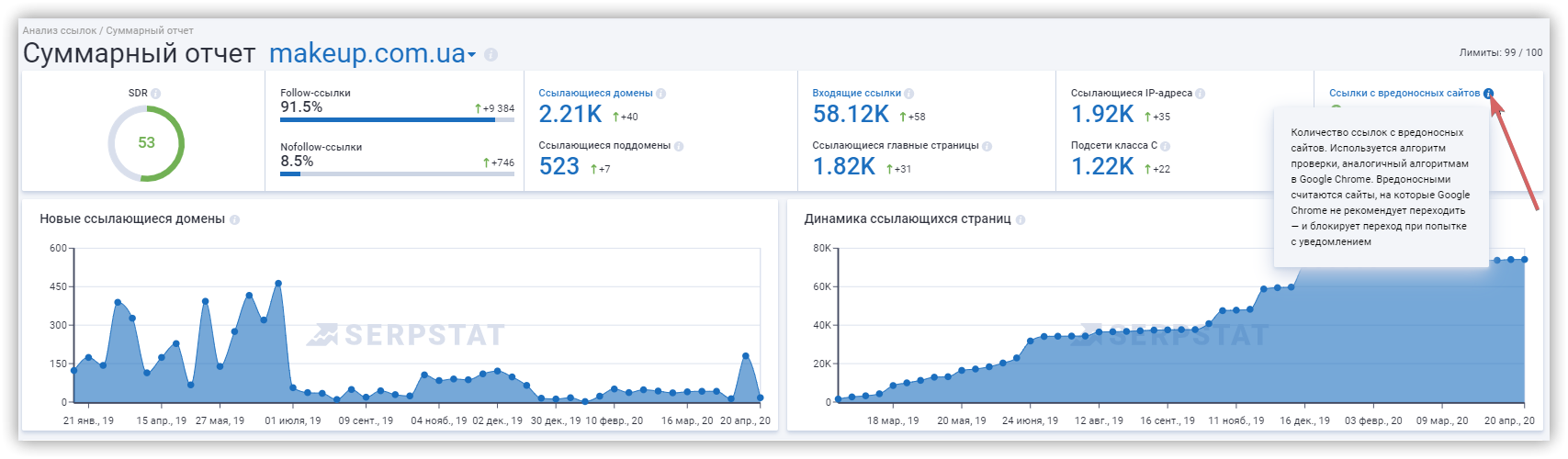Click 16 дек., 19 label in pages chart
Image resolution: width=1568 pixels, height=459 pixels.
click(1304, 420)
